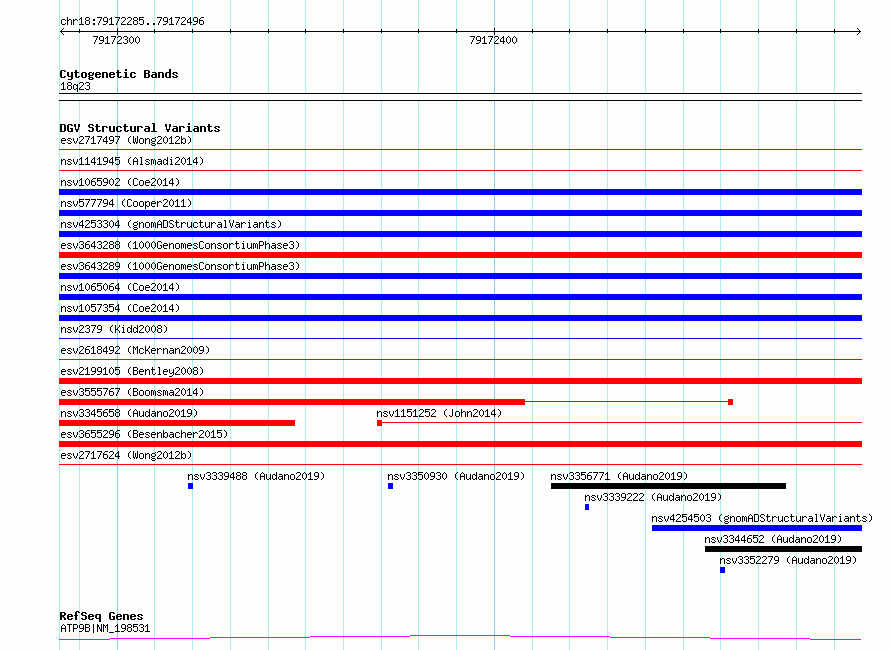This screenshot has width=890, height=650.
Task: Click the nsv3339222 (Audano2019) label
Action: (653, 497)
